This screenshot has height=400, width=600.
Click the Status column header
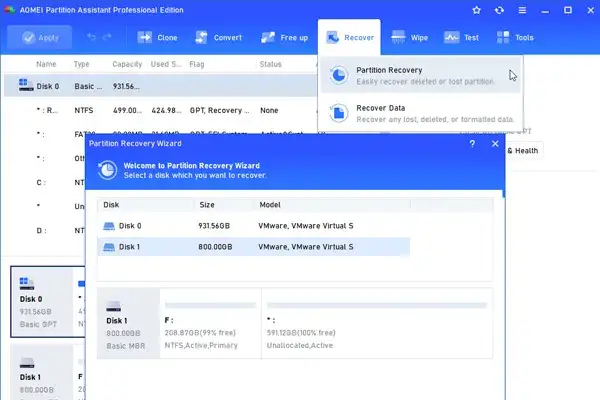tap(271, 64)
